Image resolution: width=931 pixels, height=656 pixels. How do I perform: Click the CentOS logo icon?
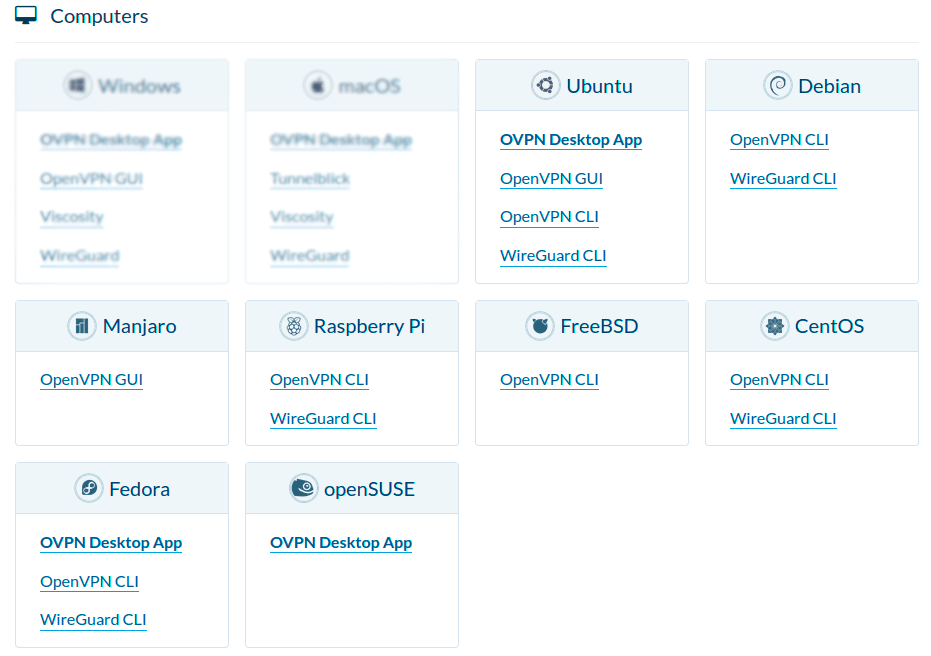pos(774,326)
